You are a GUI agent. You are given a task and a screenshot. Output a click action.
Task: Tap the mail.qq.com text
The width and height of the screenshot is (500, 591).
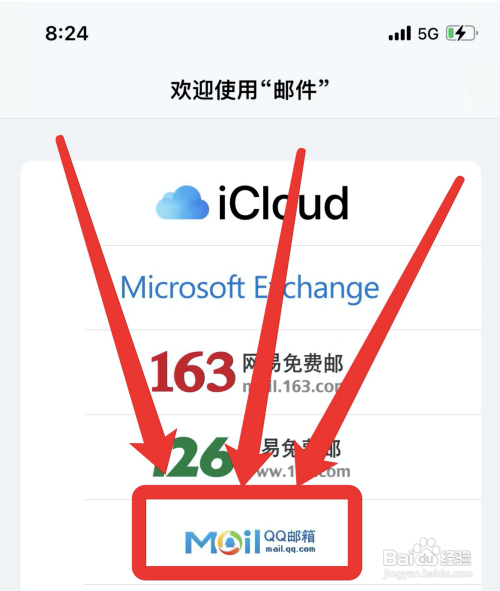tap(290, 549)
